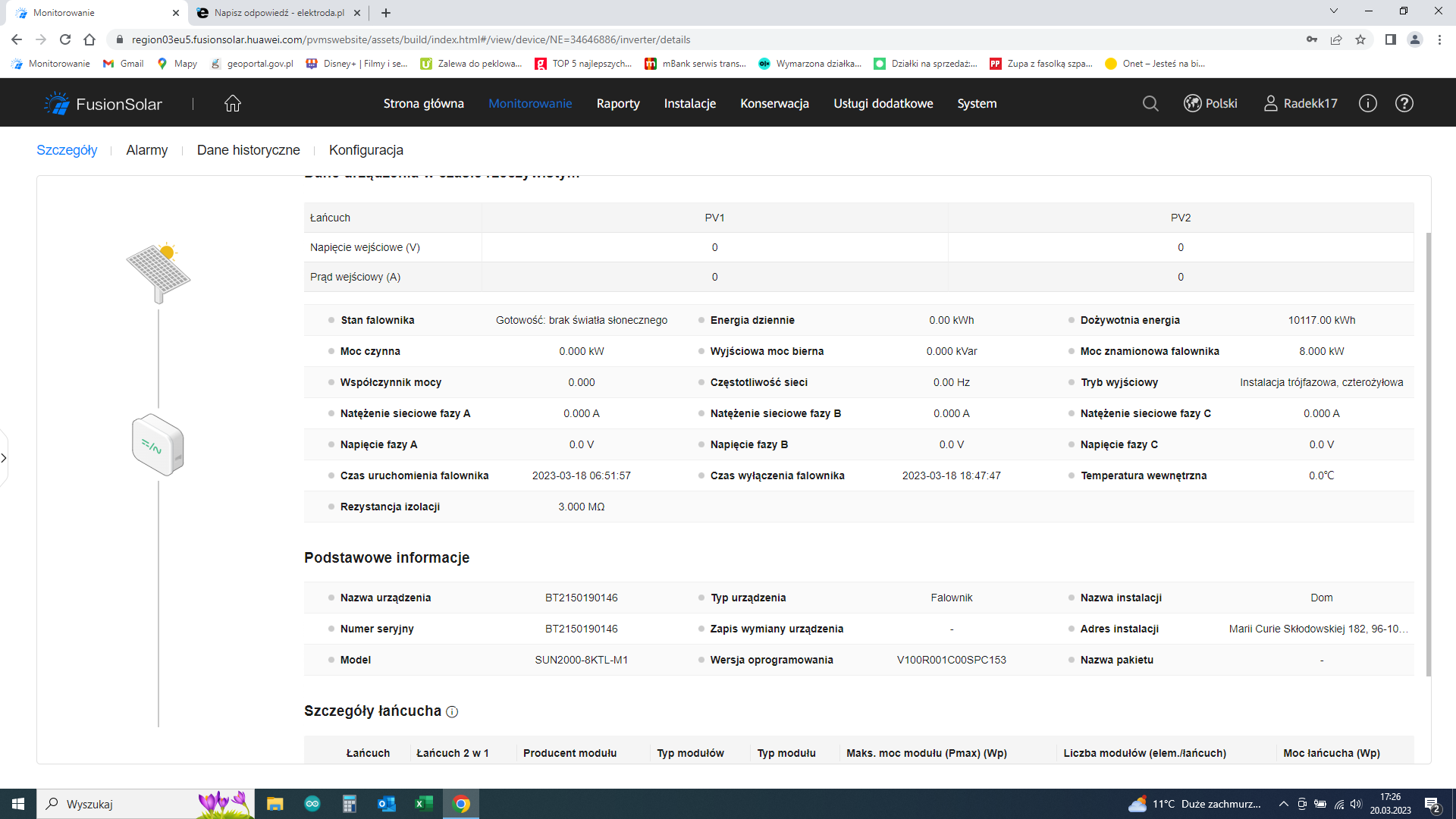Screen dimensions: 1456x819
Task: Open a new browser tab
Action: click(386, 13)
